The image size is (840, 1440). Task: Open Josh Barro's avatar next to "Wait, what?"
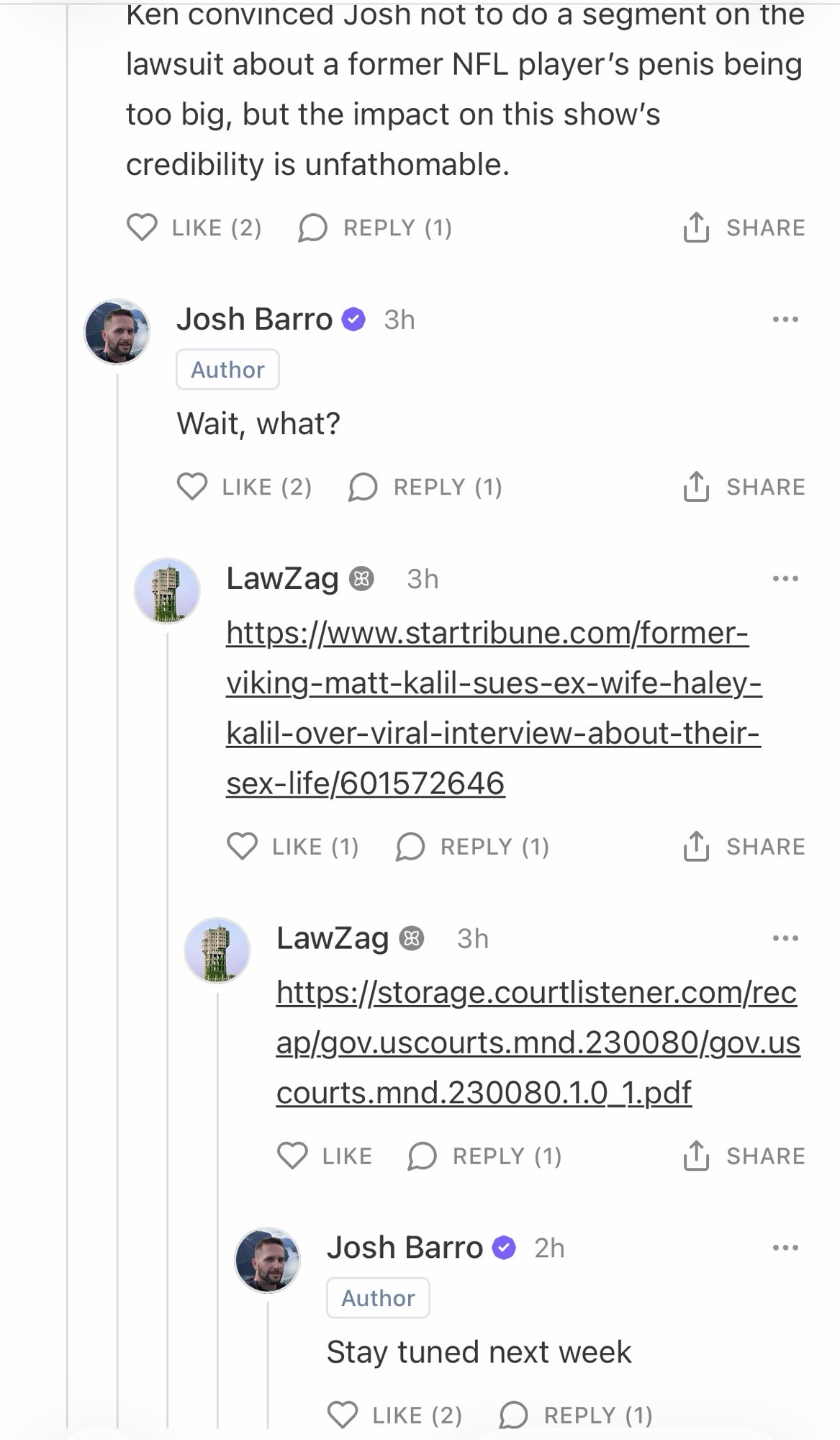coord(117,332)
